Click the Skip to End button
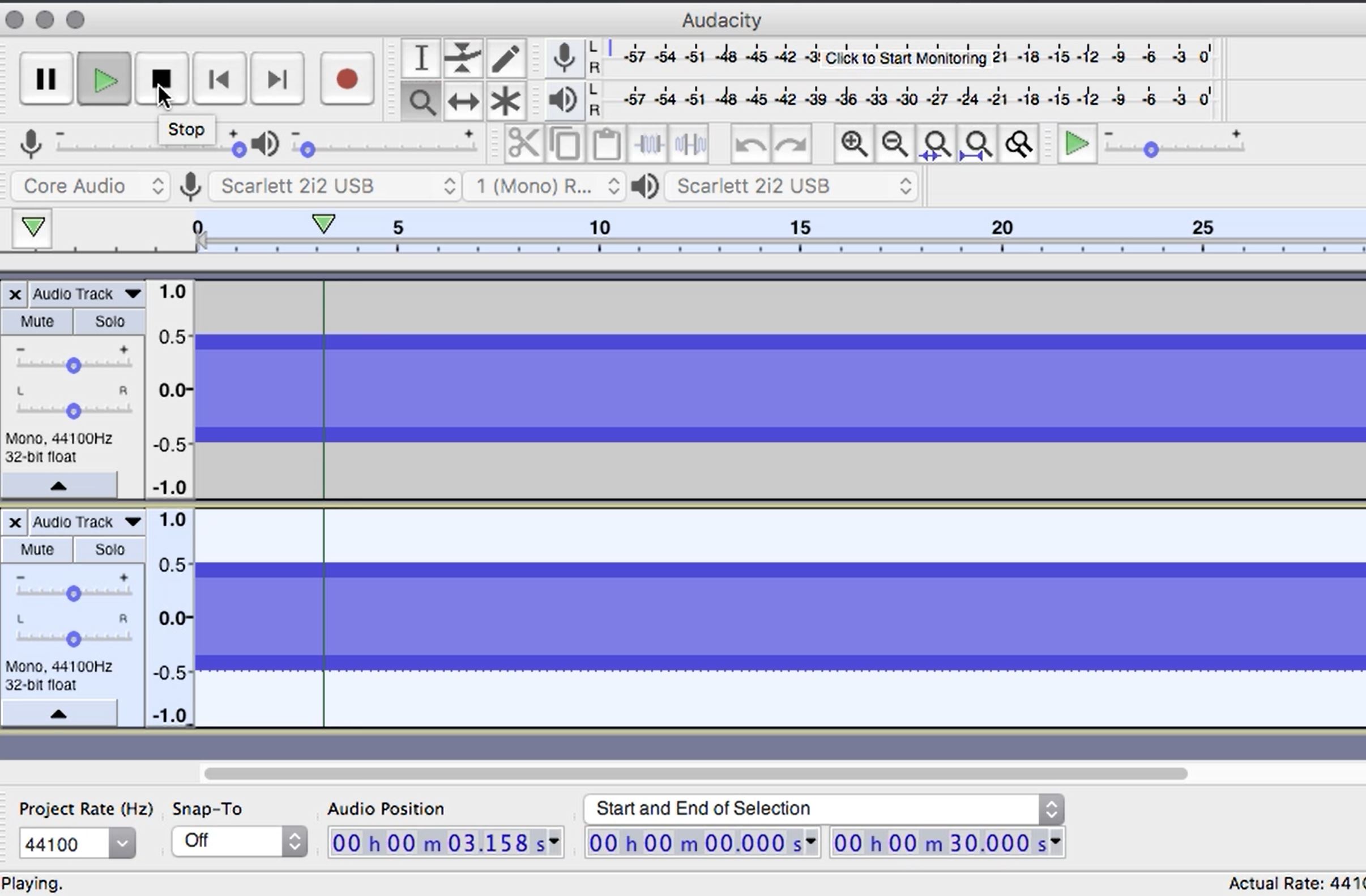This screenshot has width=1366, height=896. click(x=277, y=79)
